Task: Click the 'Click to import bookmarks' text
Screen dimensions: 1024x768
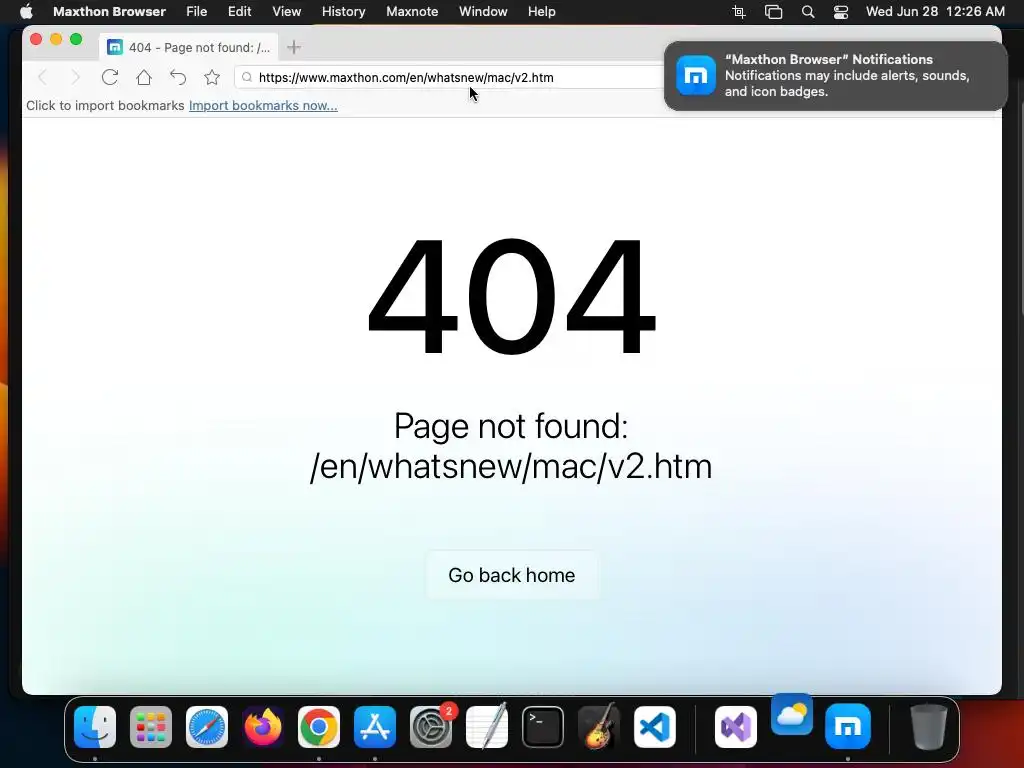Action: click(x=105, y=106)
